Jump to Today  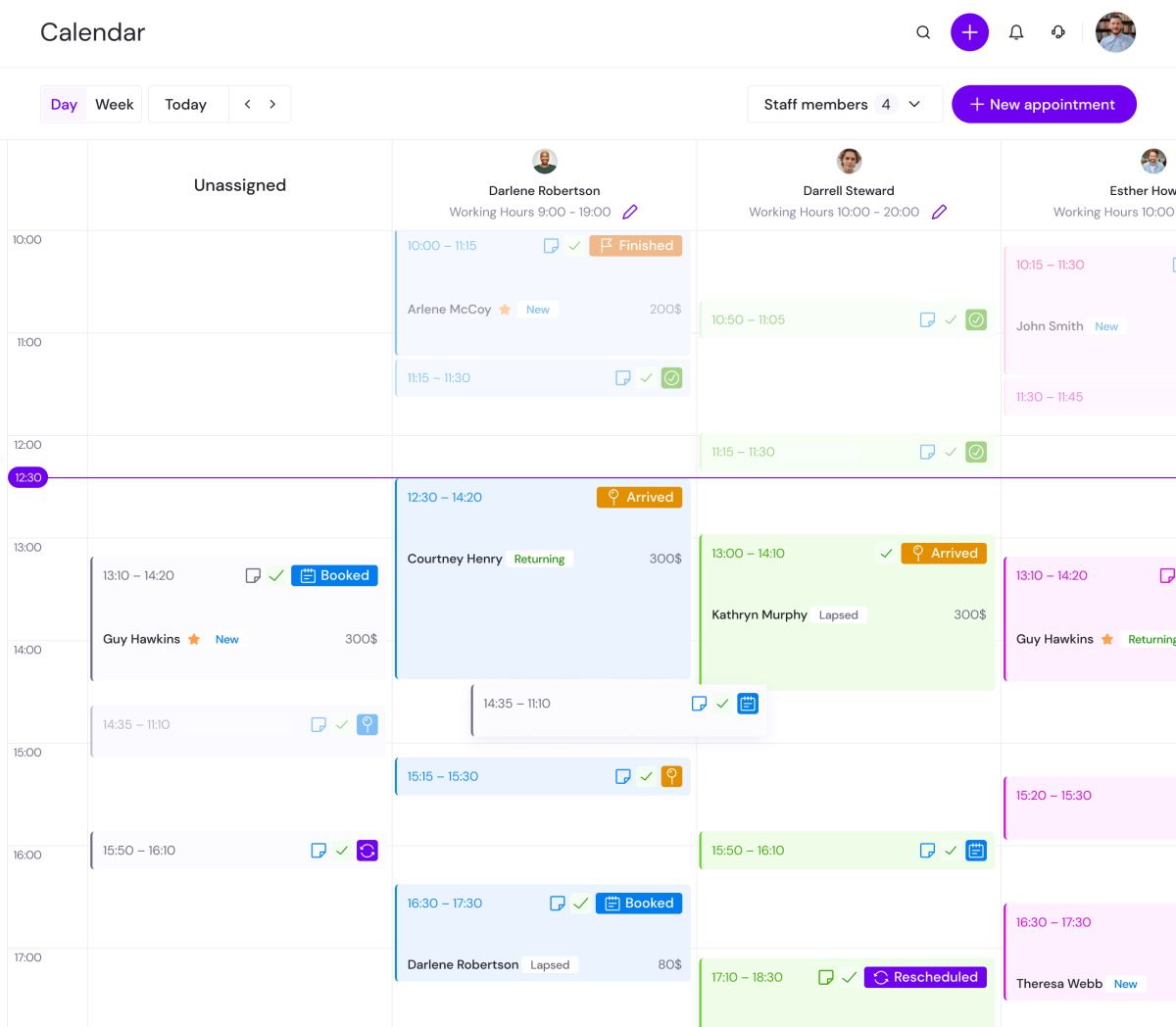point(185,104)
